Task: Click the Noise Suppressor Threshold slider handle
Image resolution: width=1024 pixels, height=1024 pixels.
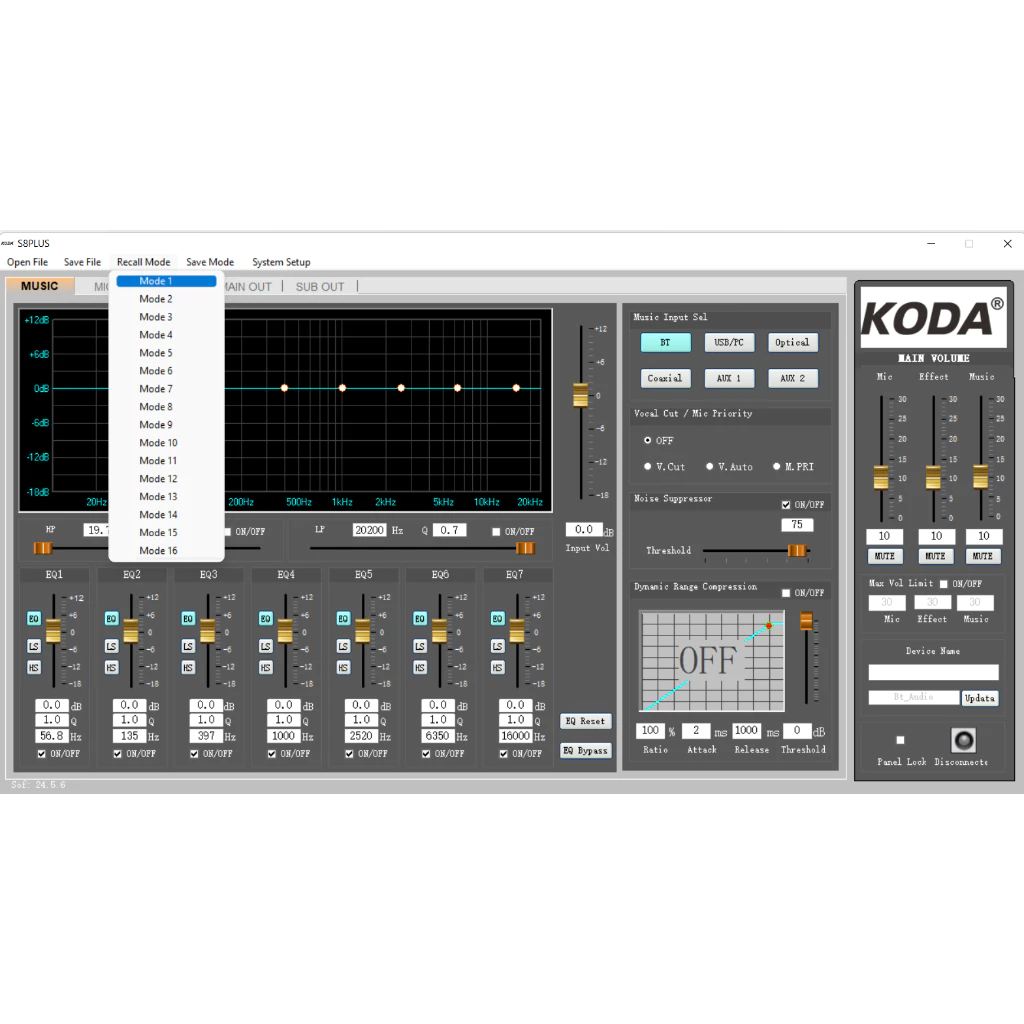Action: [x=796, y=550]
